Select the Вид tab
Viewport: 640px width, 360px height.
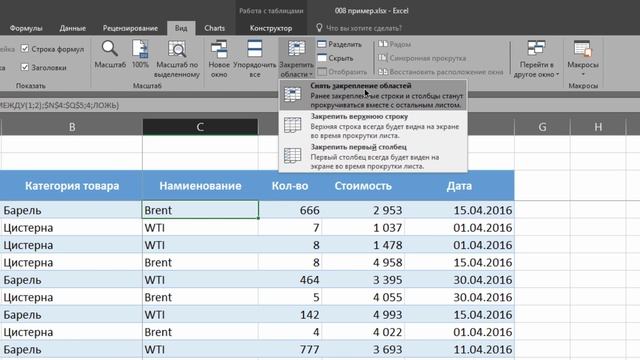181,28
